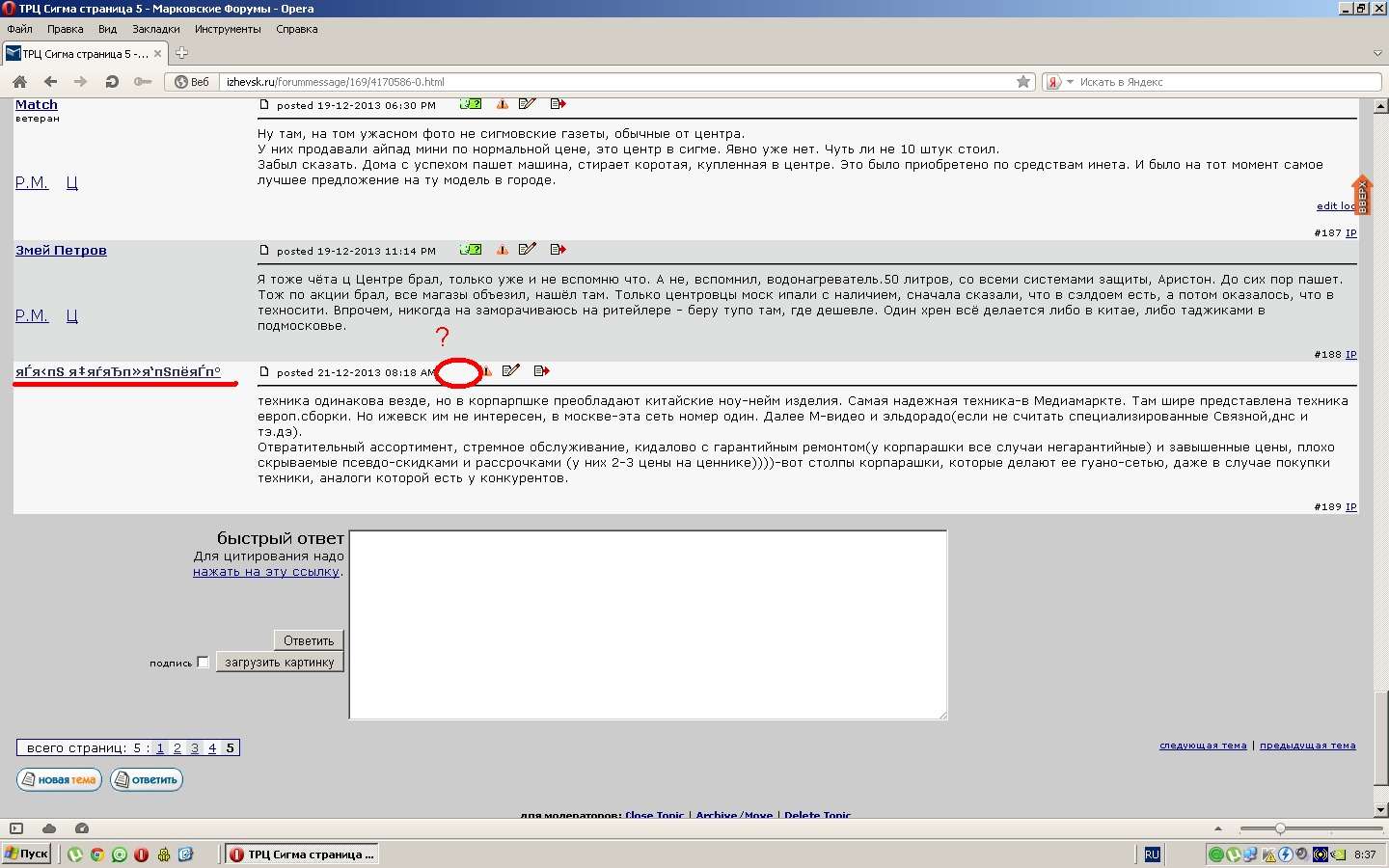Open the Закладки menu

[155, 29]
